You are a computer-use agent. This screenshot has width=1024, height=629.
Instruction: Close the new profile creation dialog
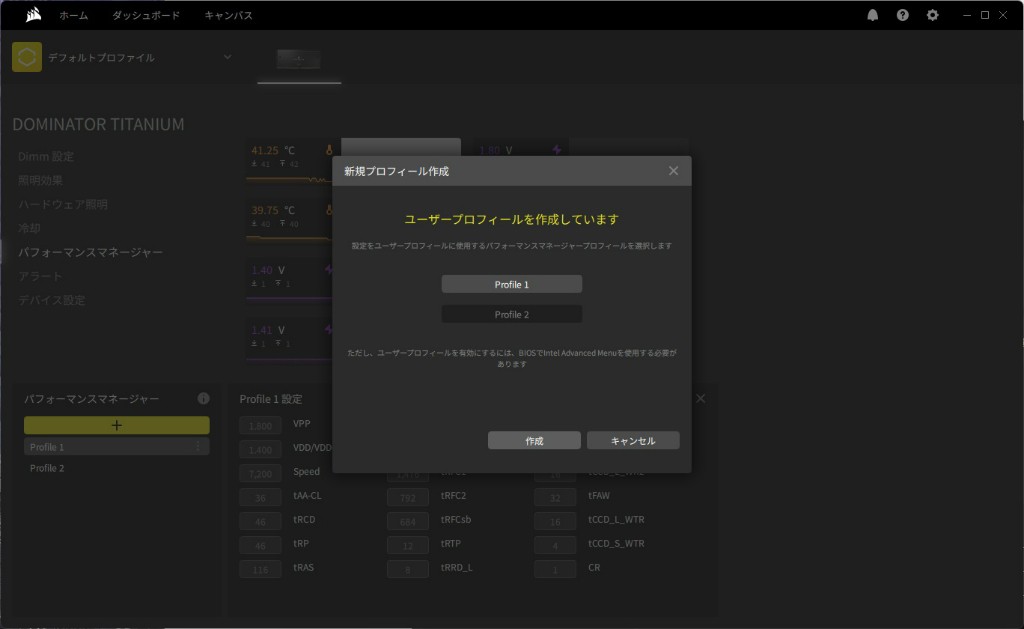[x=673, y=171]
